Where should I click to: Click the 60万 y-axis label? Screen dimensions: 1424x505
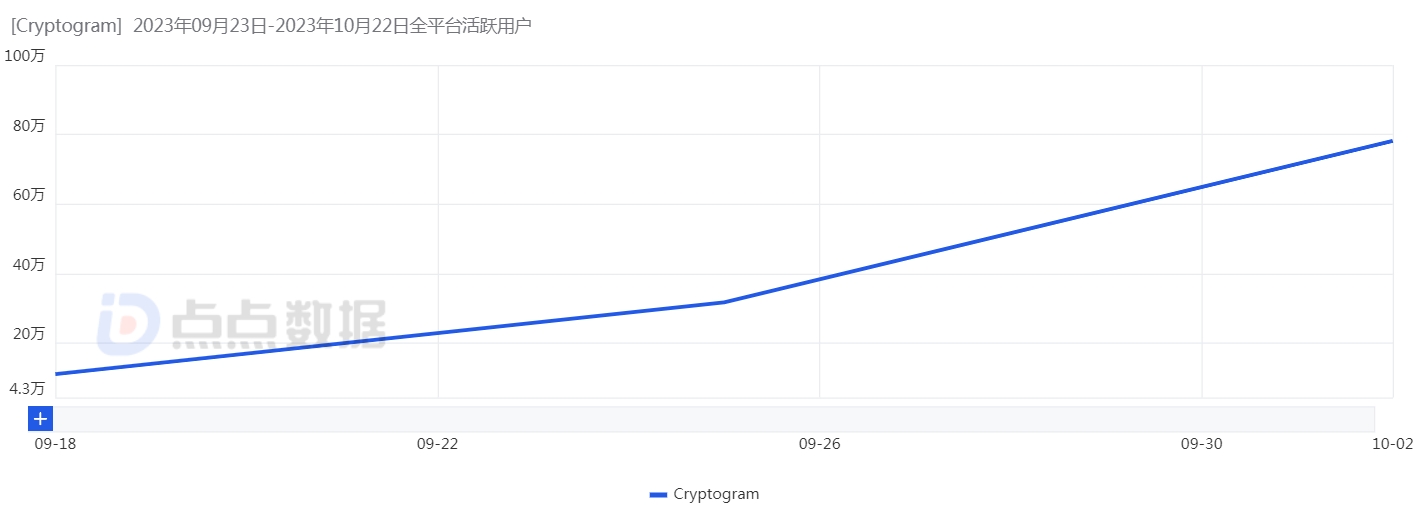coord(29,195)
